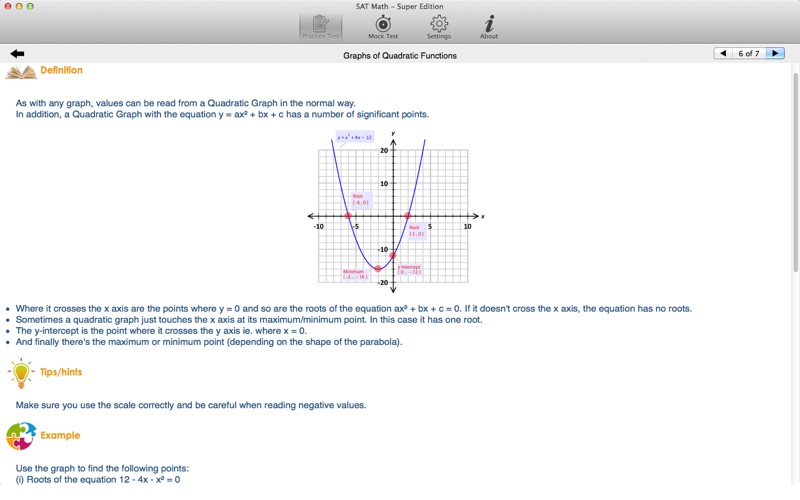Click the 'Graphs of Quadratic Functions' title
Image resolution: width=800 pixels, height=500 pixels.
pos(399,56)
